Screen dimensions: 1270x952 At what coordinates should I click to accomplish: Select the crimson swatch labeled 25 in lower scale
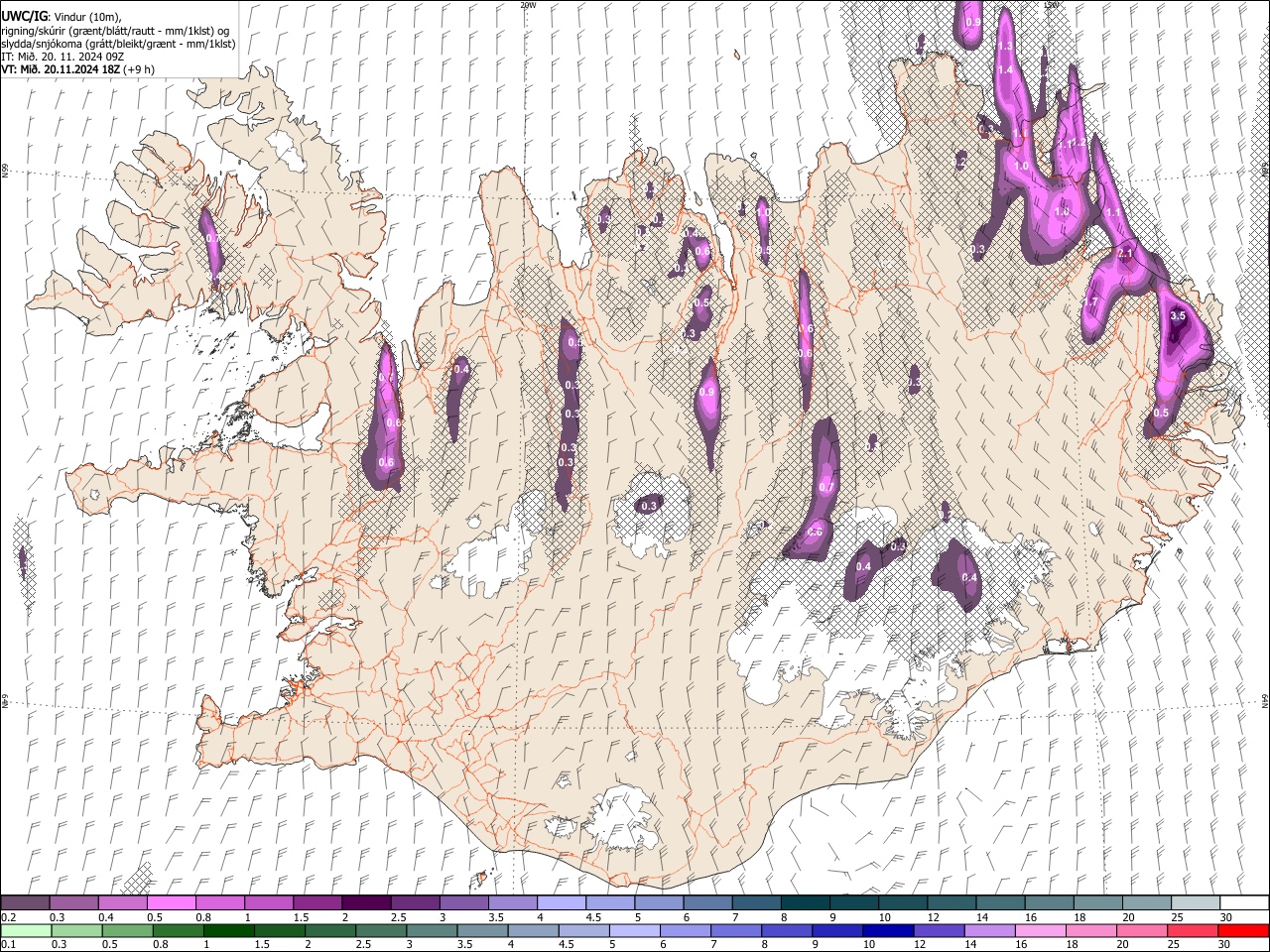[x=1192, y=930]
